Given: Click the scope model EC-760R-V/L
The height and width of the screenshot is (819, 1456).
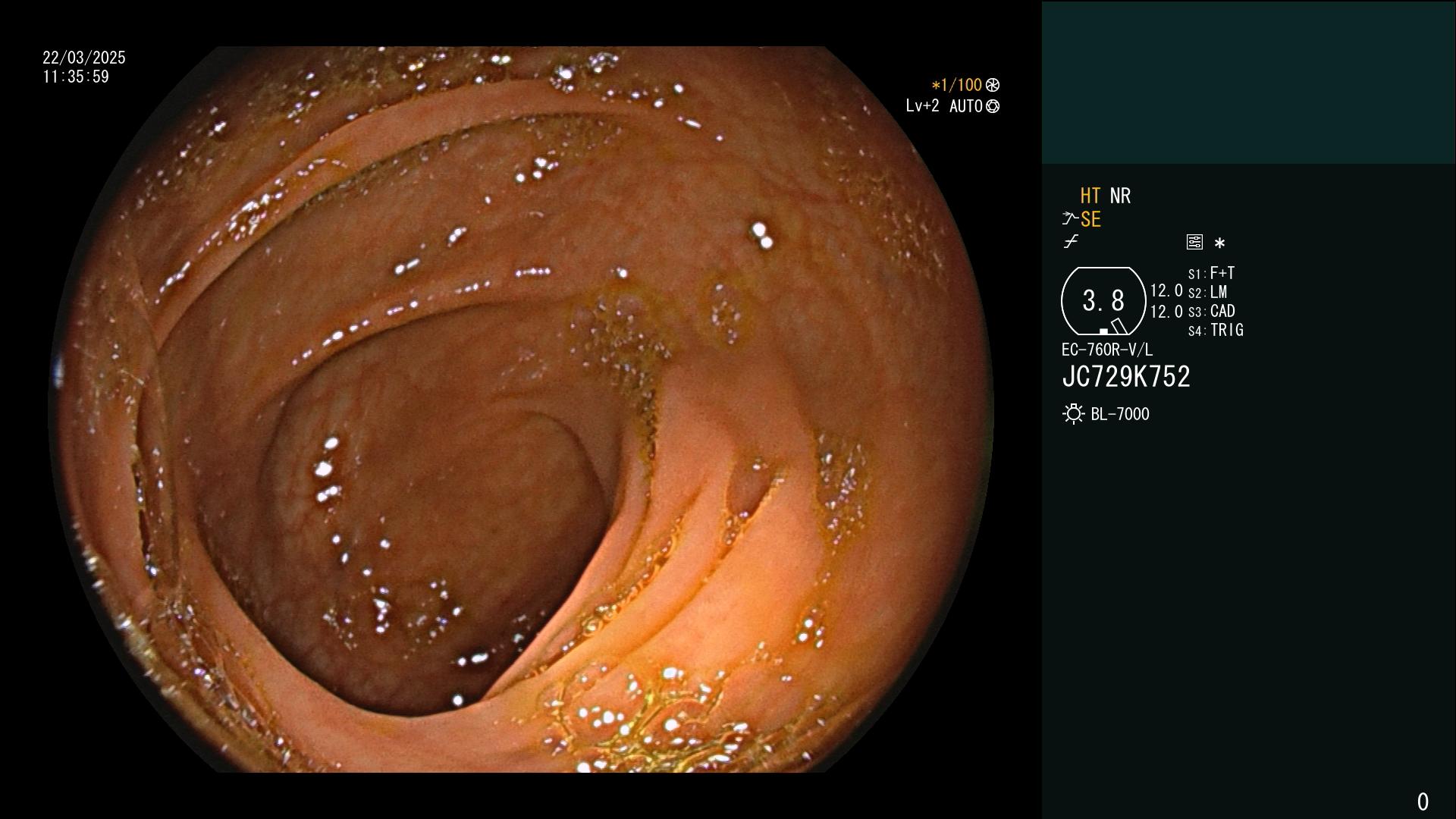Looking at the screenshot, I should click(1107, 350).
